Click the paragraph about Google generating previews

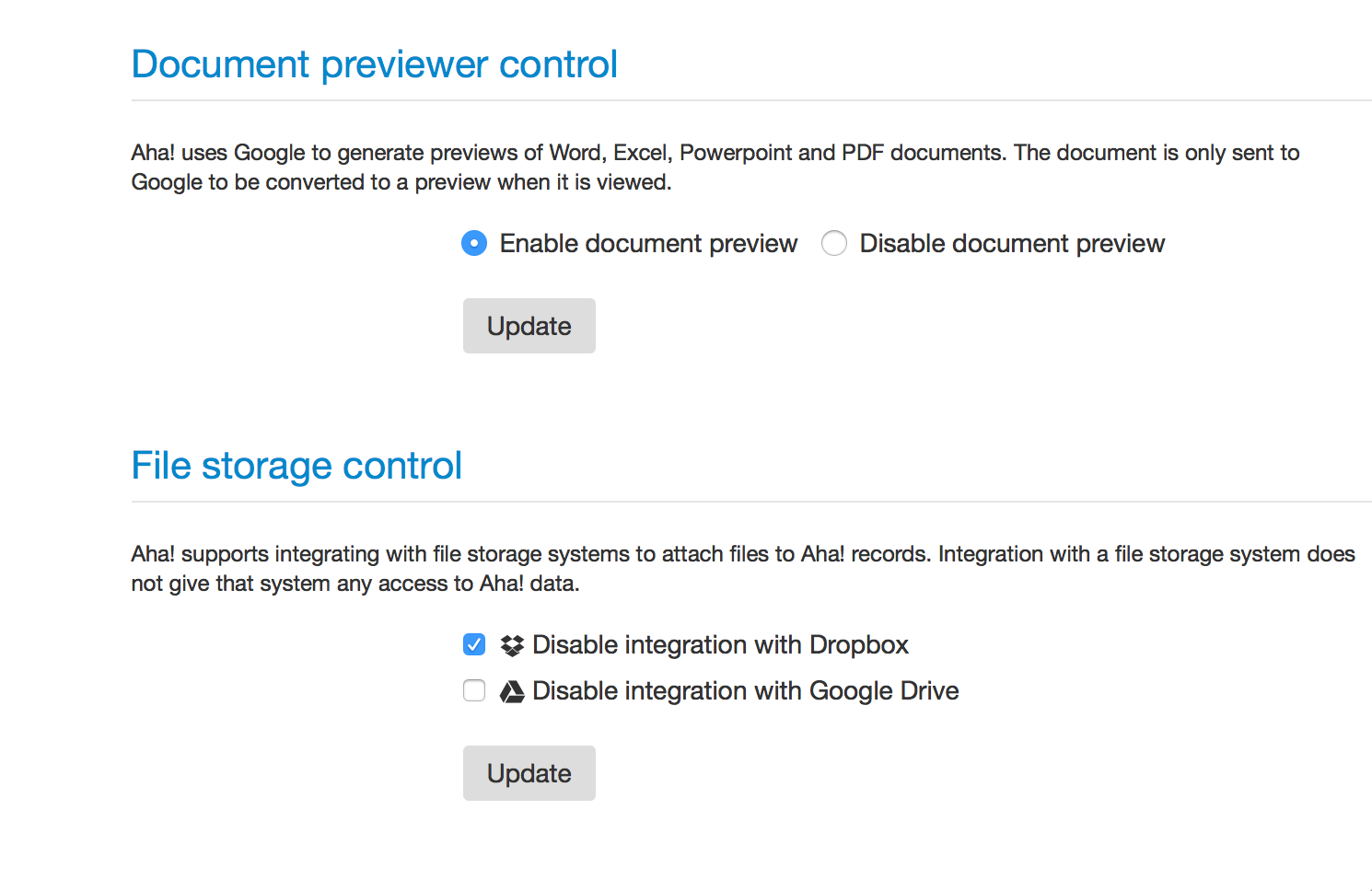click(715, 167)
